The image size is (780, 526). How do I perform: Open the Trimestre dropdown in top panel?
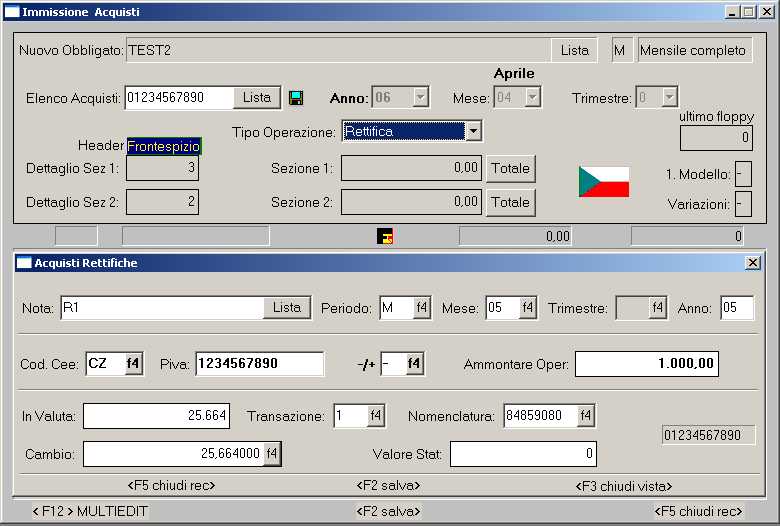[x=670, y=97]
